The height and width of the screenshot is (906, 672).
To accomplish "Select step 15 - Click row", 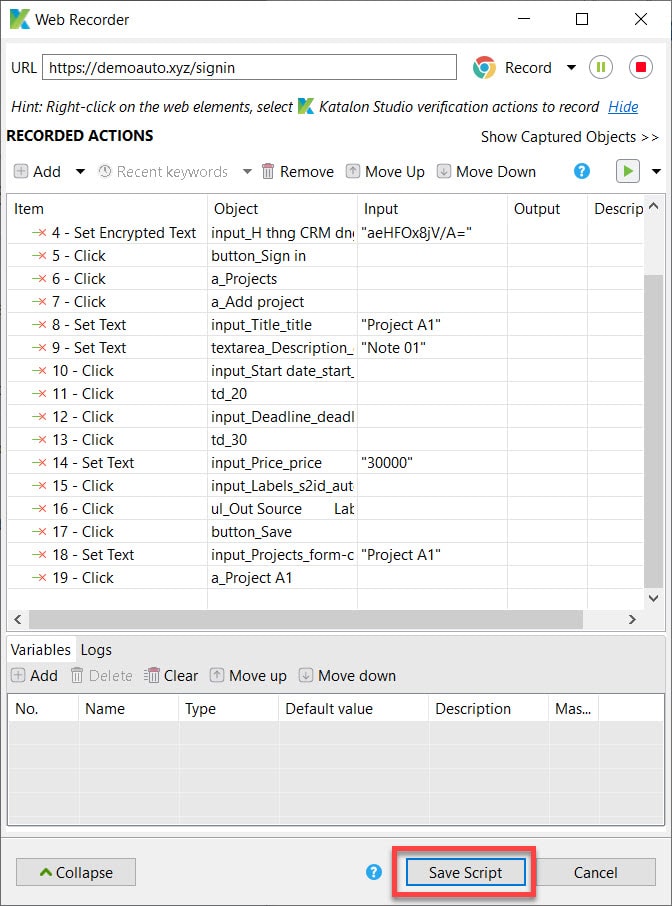I will pos(325,486).
